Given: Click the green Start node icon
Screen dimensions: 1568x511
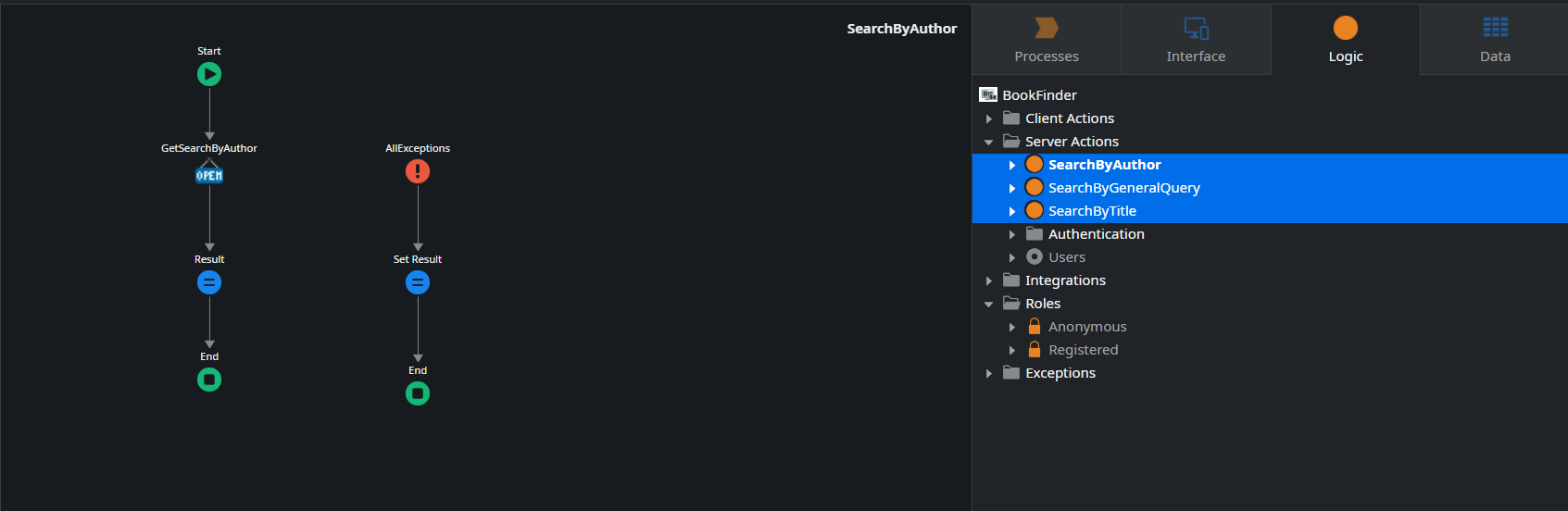Looking at the screenshot, I should (209, 74).
